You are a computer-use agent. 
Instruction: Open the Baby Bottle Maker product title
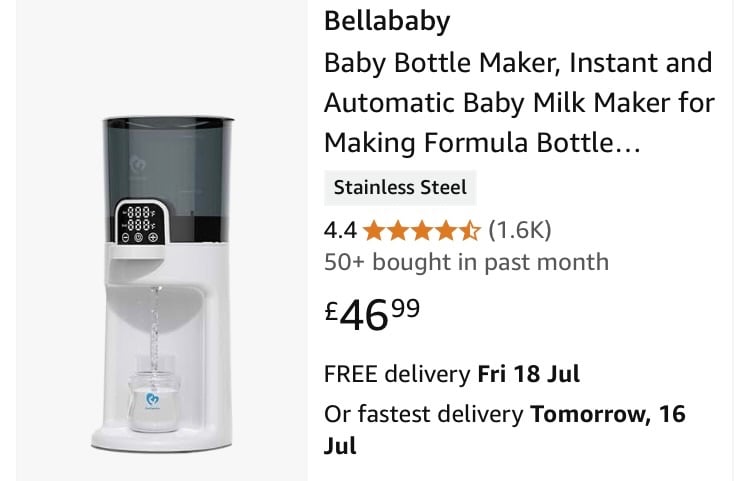point(519,103)
